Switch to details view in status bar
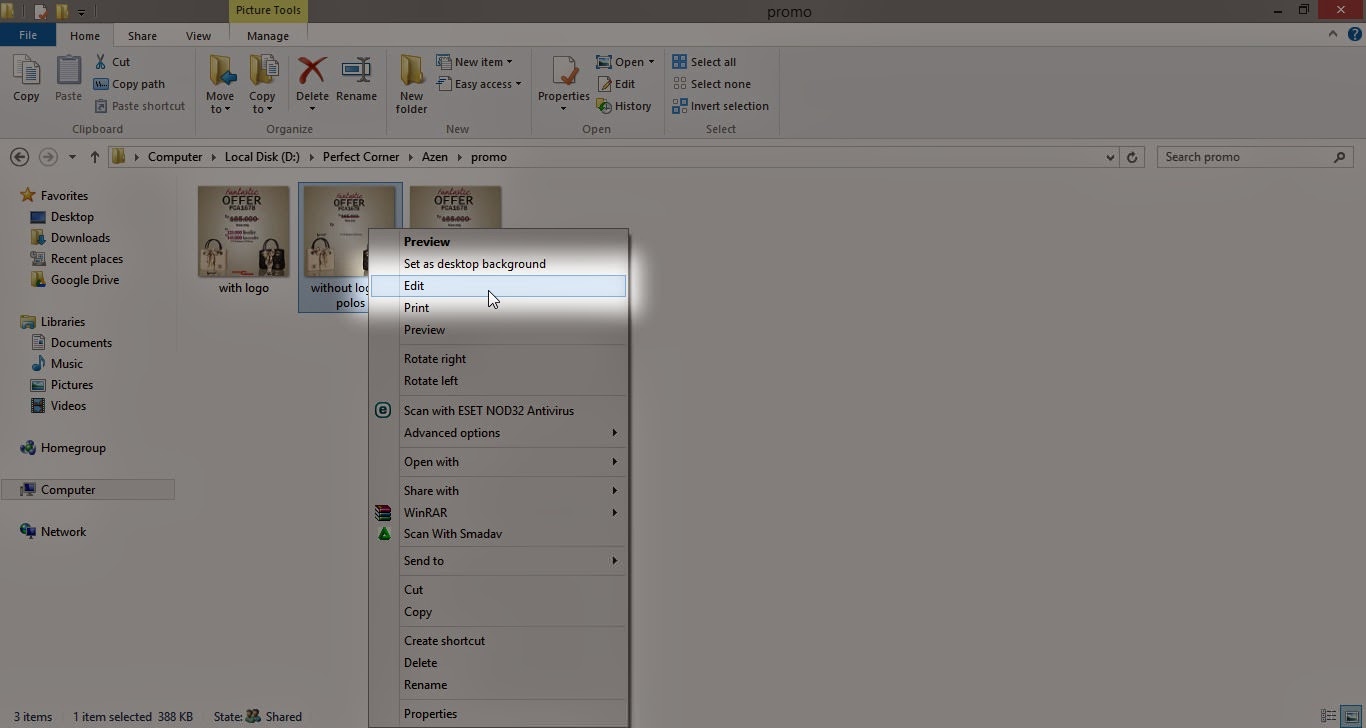 pyautogui.click(x=1329, y=716)
